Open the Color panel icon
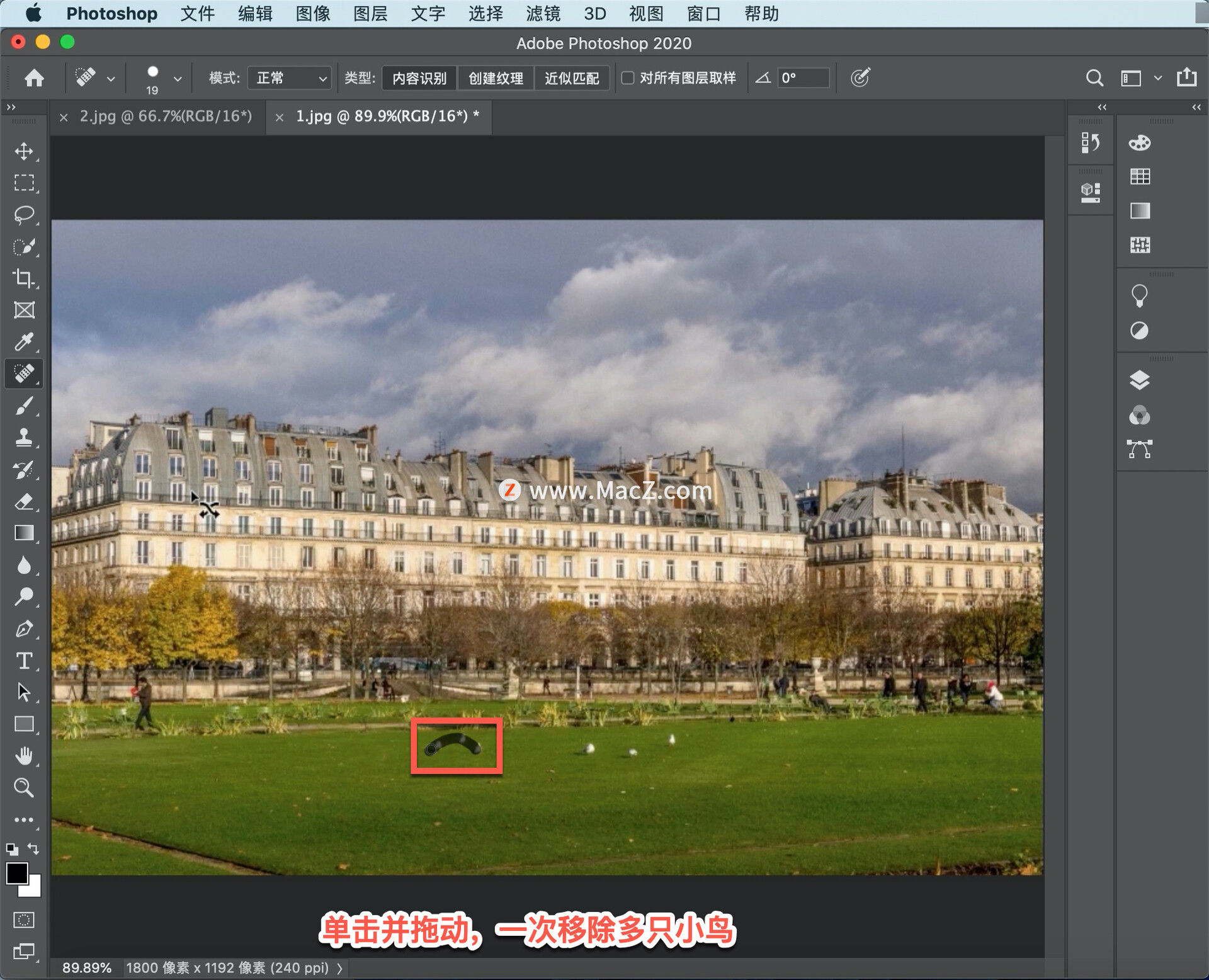 [1140, 143]
